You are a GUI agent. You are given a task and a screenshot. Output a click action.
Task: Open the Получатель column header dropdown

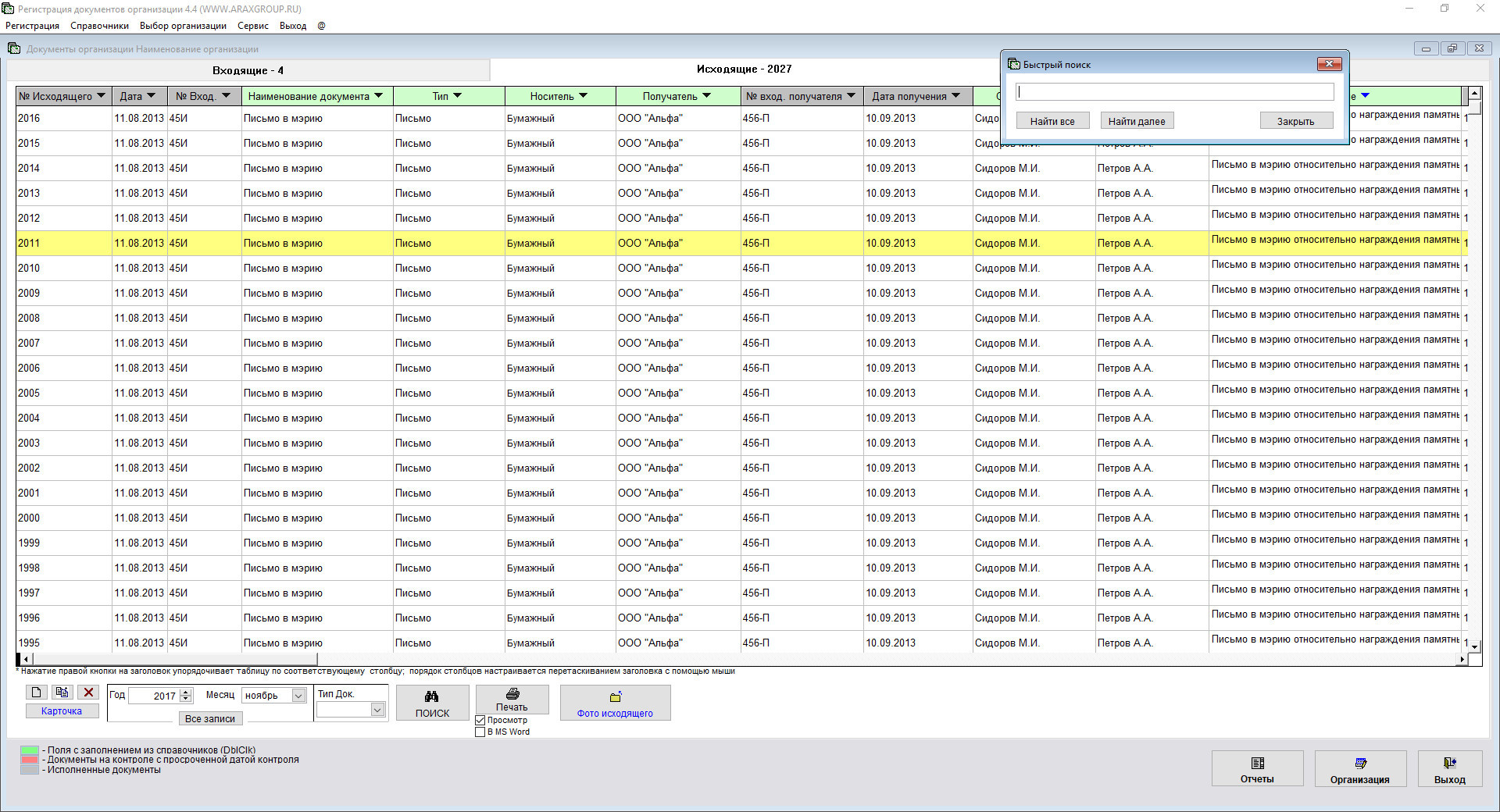tap(706, 96)
